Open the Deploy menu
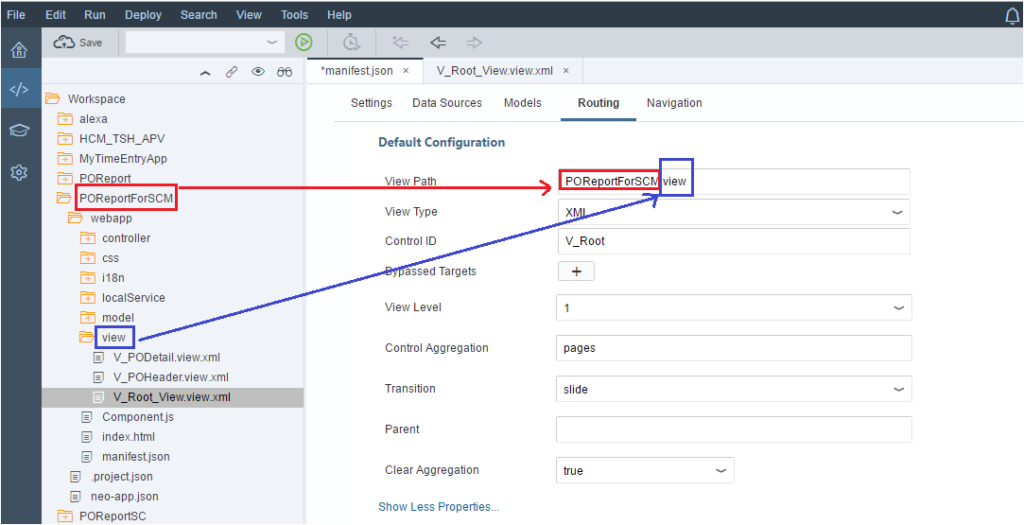 [143, 14]
